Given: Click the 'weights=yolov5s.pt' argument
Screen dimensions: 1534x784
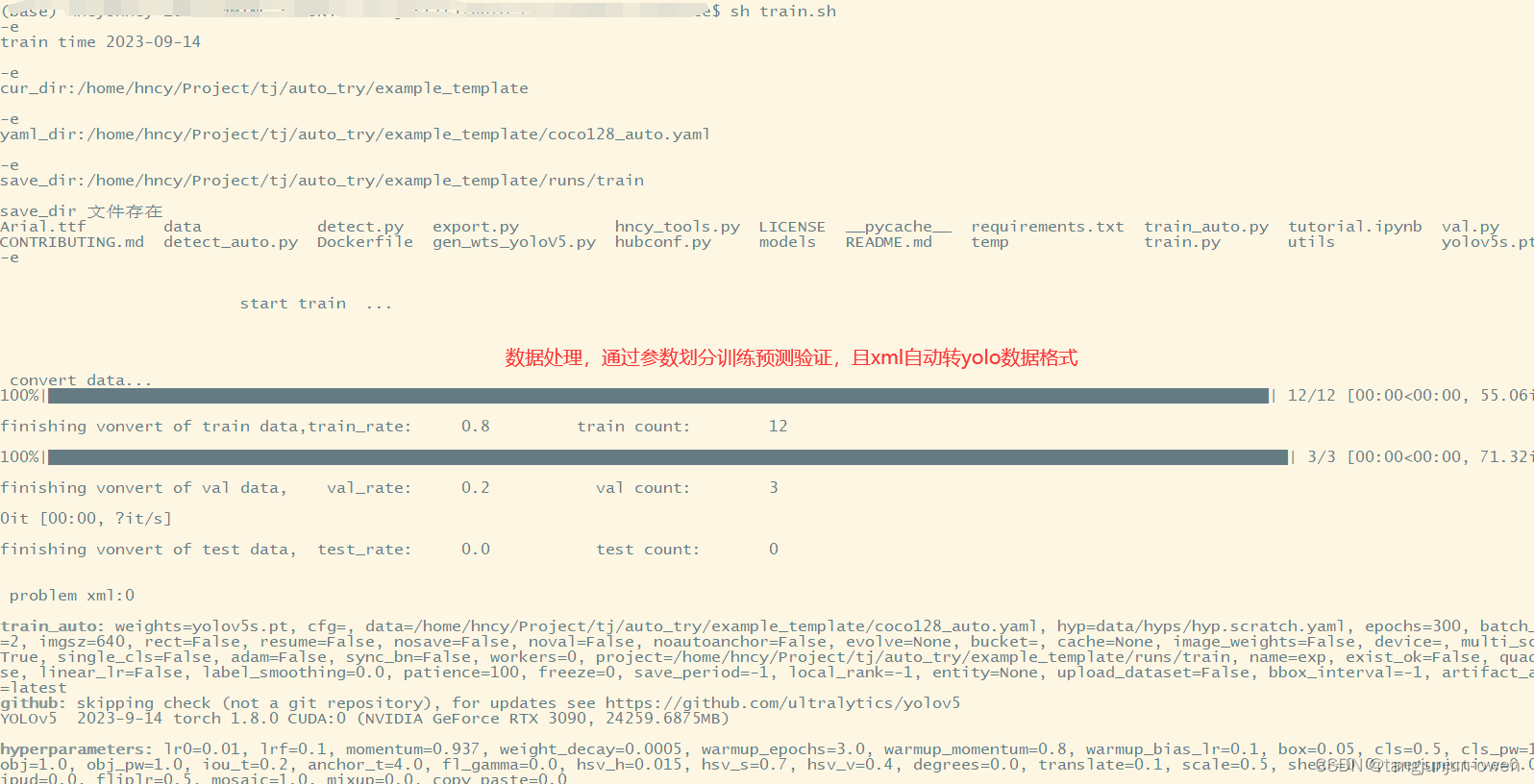Looking at the screenshot, I should click(202, 626).
